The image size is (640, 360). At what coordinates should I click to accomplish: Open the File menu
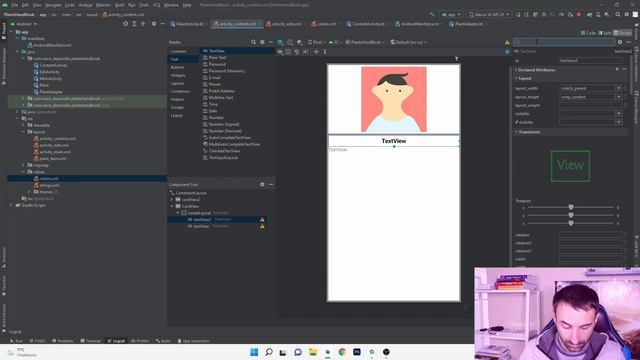(x=15, y=5)
